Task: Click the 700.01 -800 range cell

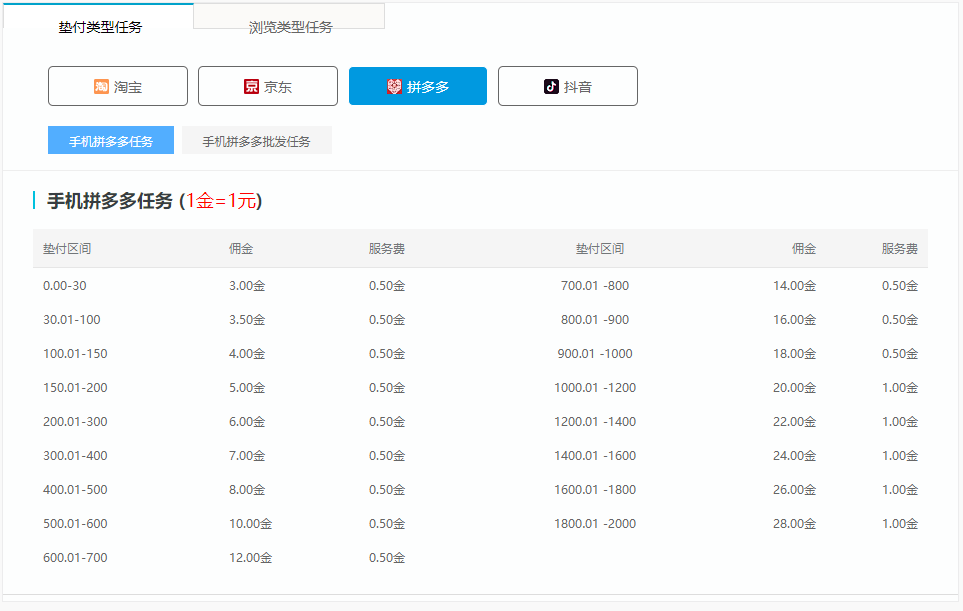Action: point(595,286)
